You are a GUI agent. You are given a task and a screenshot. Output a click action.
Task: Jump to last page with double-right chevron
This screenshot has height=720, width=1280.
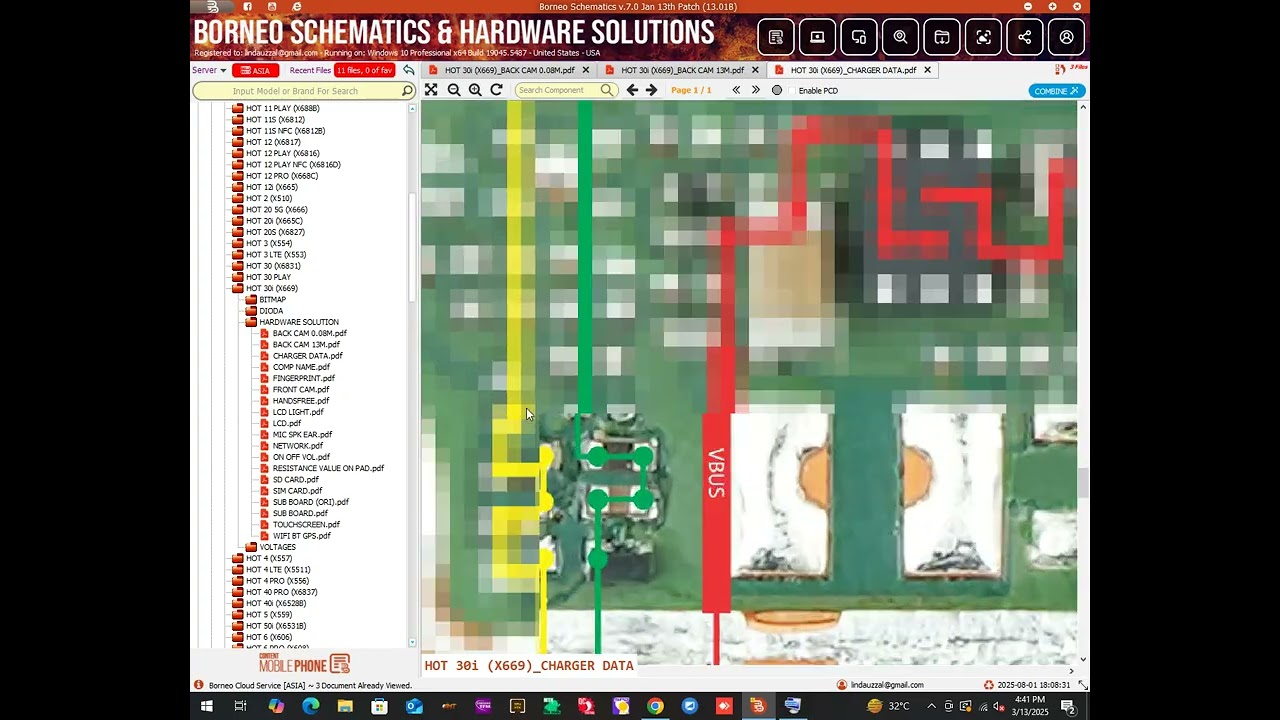click(x=756, y=90)
